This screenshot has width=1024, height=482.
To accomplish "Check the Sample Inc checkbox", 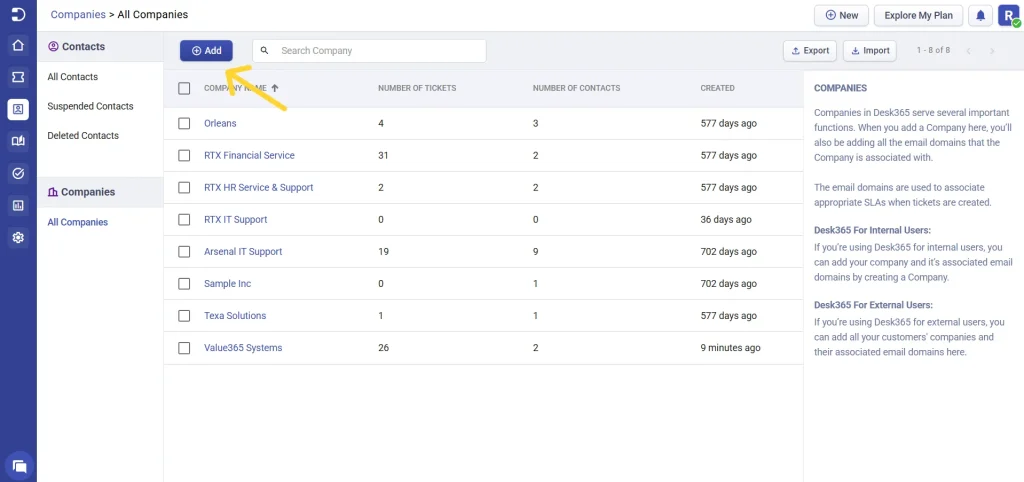I will coord(184,283).
